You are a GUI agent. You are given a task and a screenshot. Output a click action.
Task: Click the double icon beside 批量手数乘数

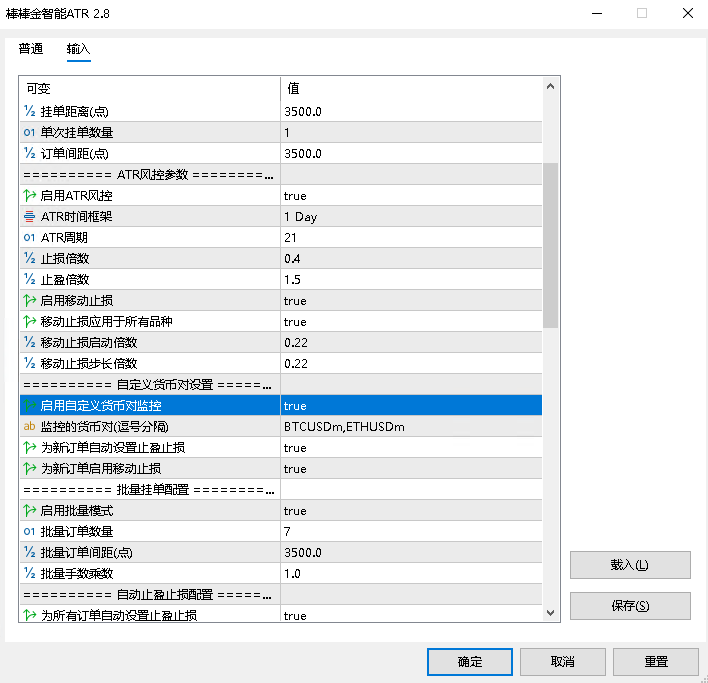(29, 573)
